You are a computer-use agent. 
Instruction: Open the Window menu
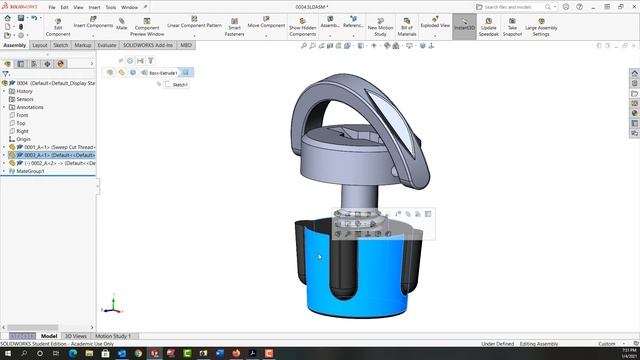click(x=129, y=7)
